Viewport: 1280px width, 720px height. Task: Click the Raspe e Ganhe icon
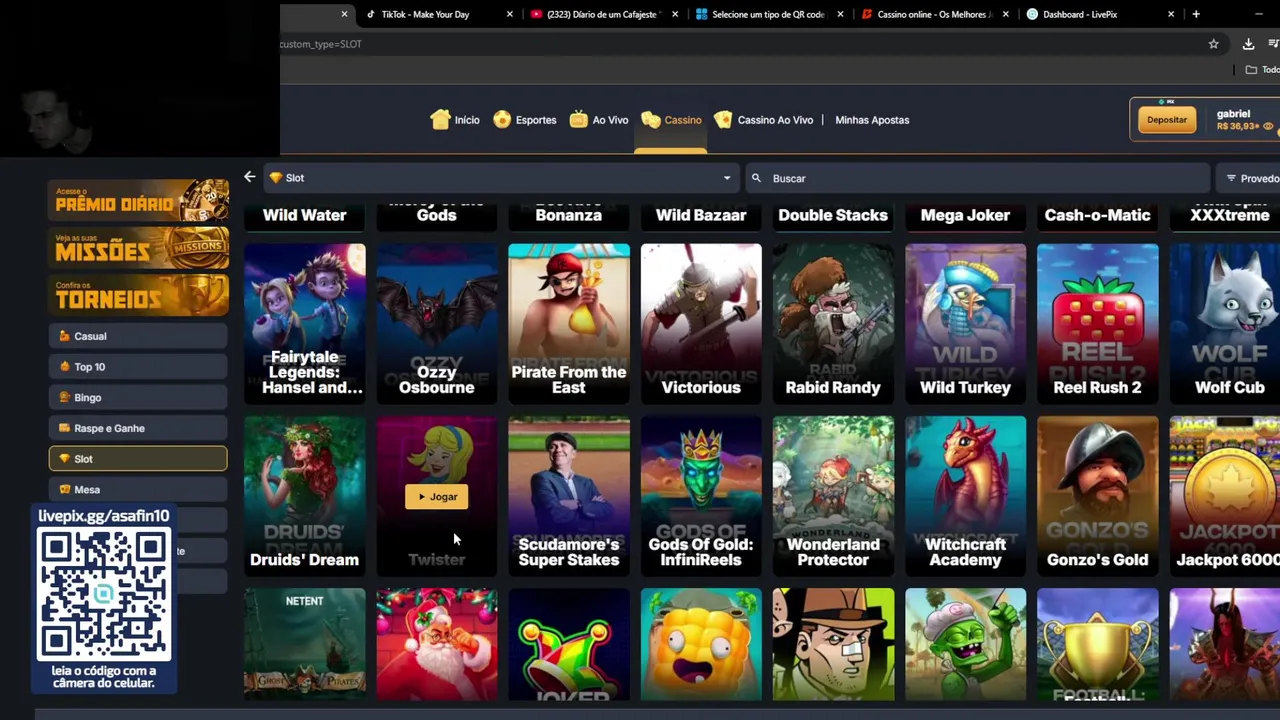click(65, 428)
